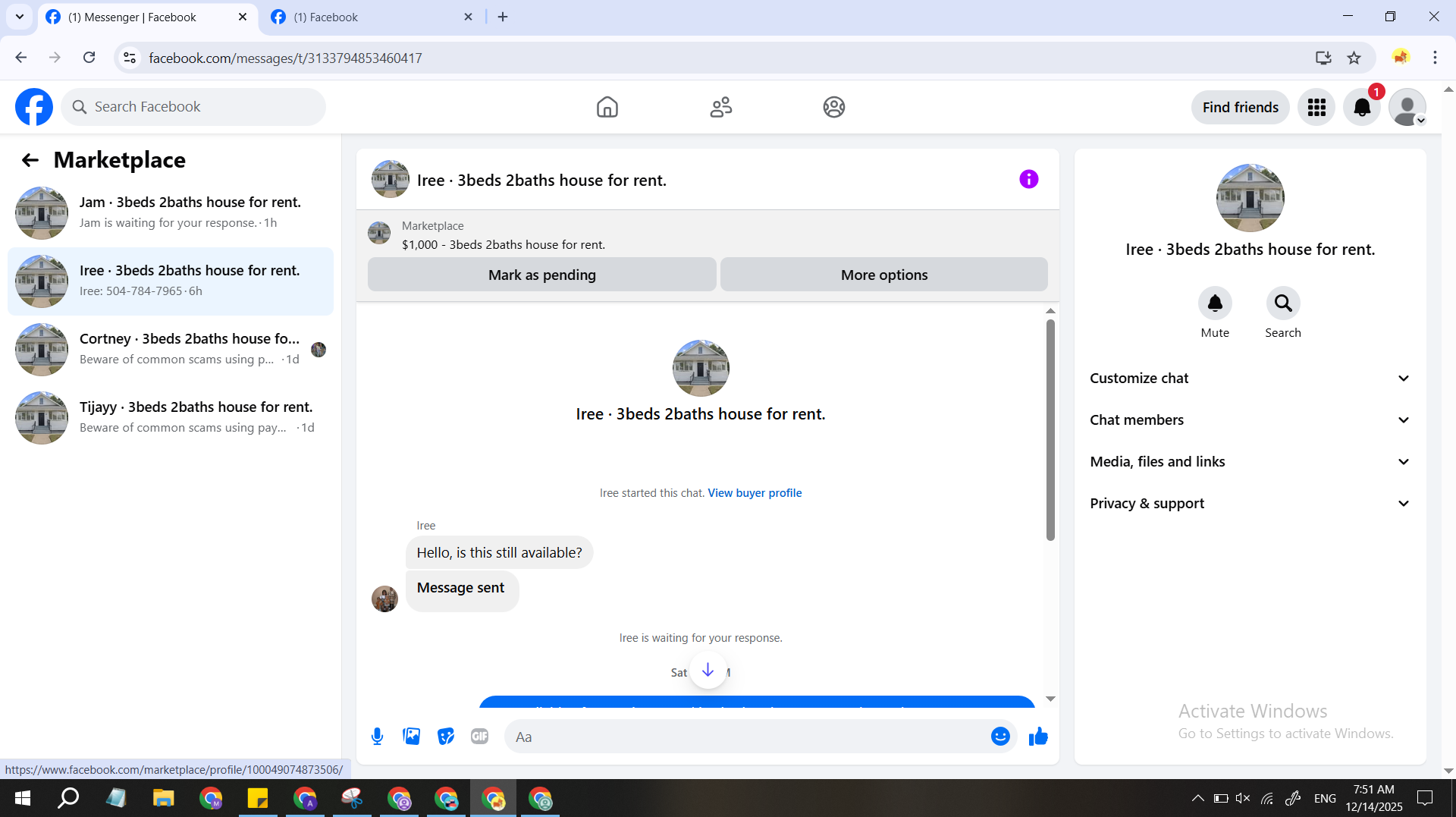Viewport: 1456px width, 817px height.
Task: Open a new browser tab
Action: [x=503, y=17]
